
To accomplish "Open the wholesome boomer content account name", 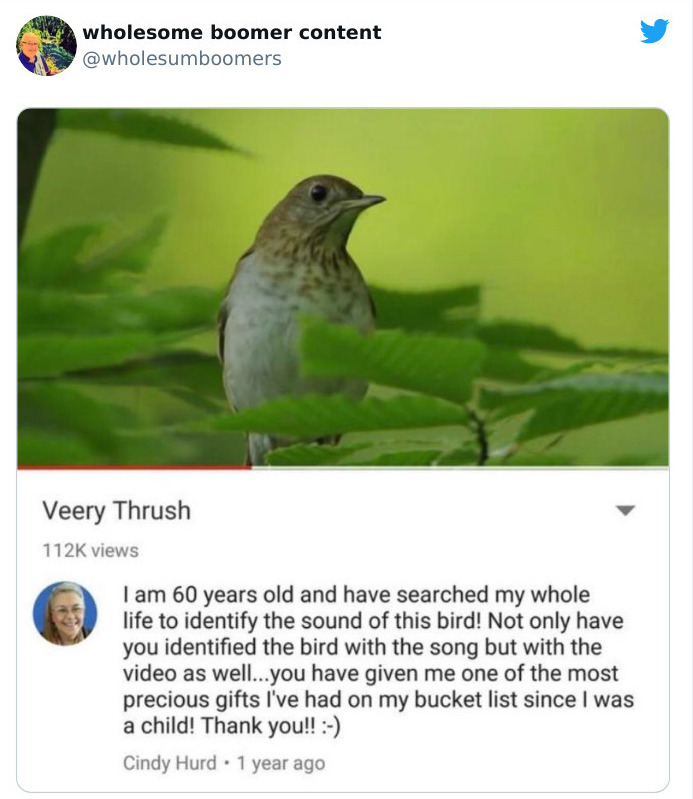I will tap(232, 32).
